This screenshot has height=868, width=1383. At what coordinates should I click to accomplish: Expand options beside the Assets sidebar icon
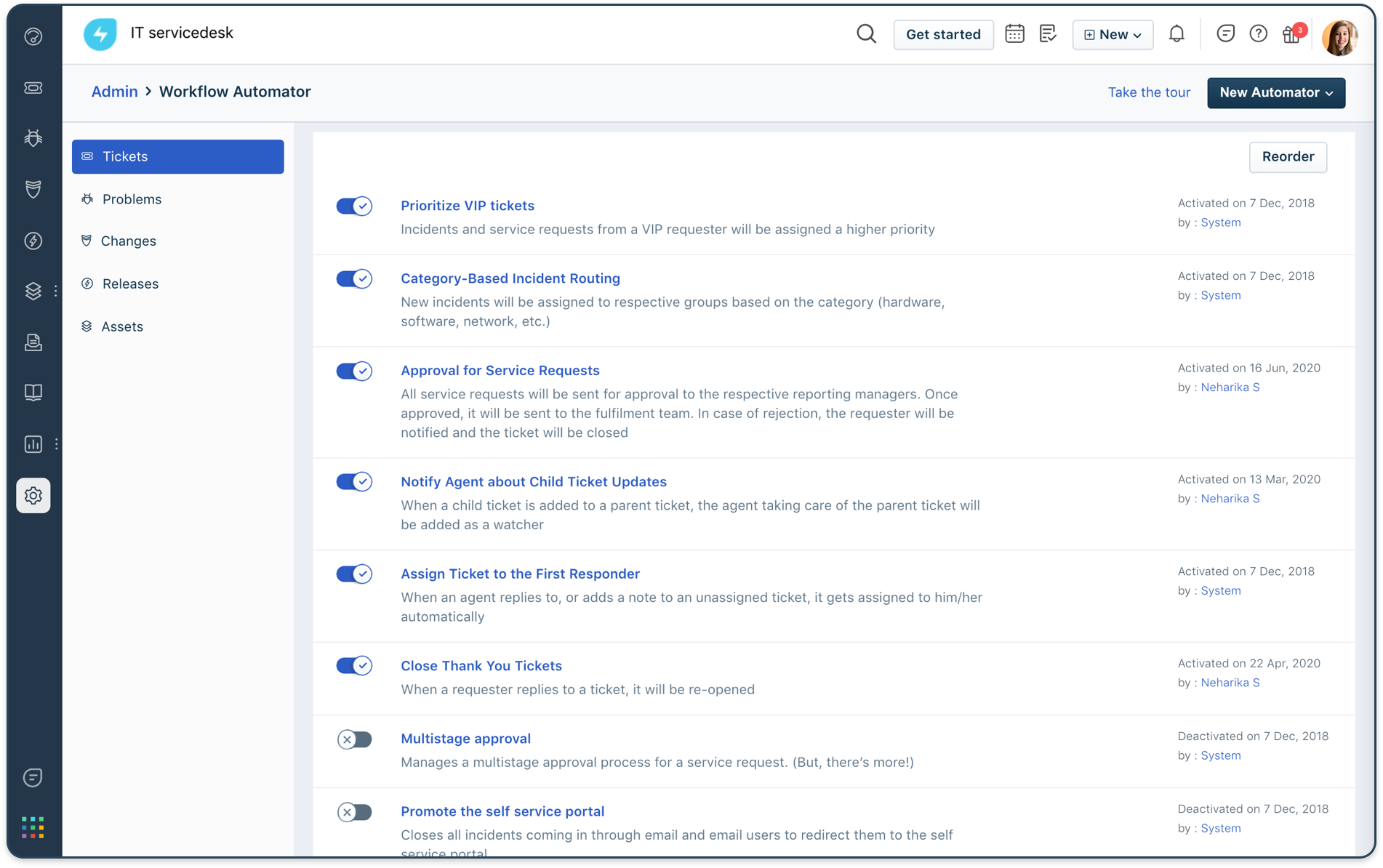click(x=56, y=291)
